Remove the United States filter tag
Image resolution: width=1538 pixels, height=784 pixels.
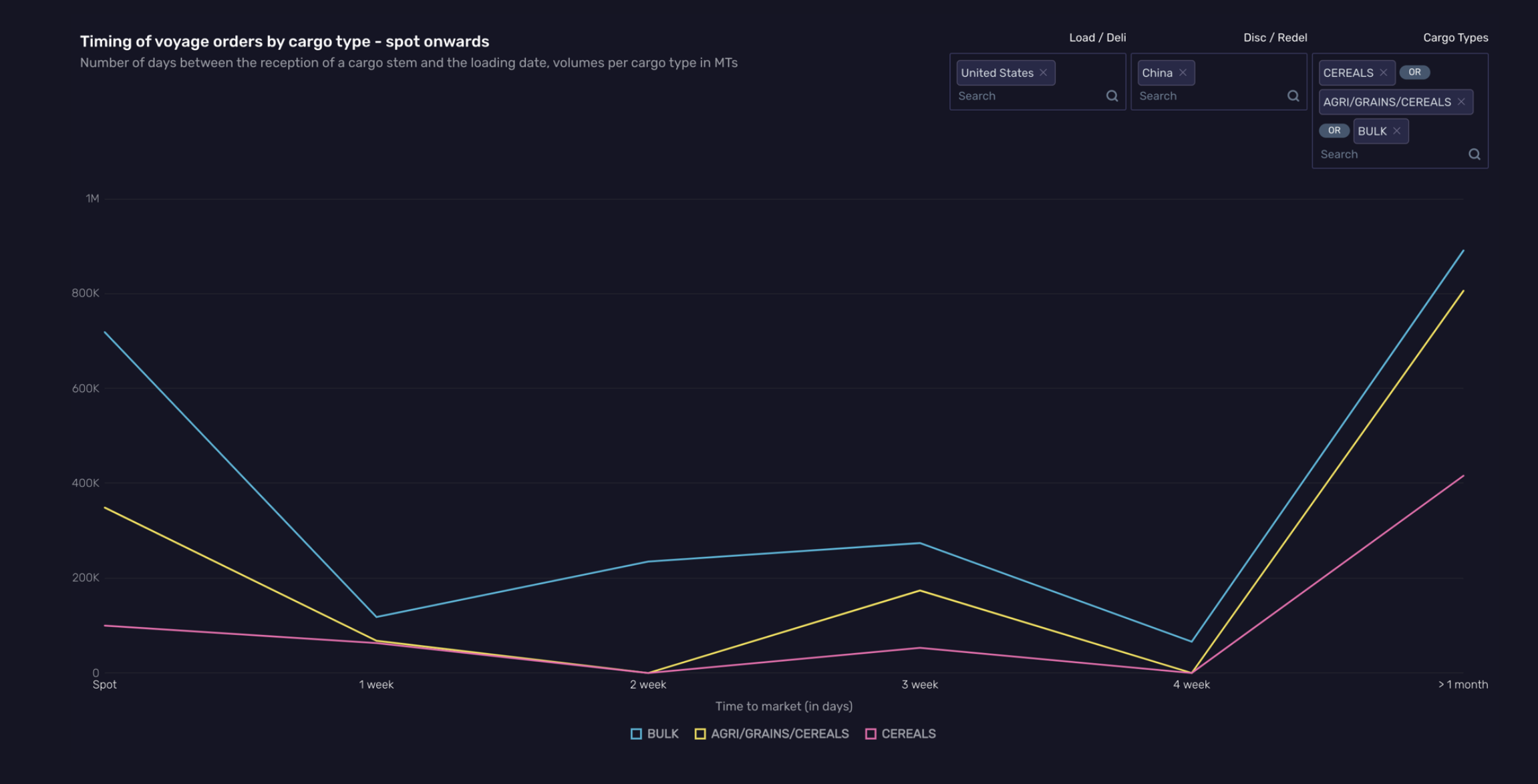click(1043, 73)
